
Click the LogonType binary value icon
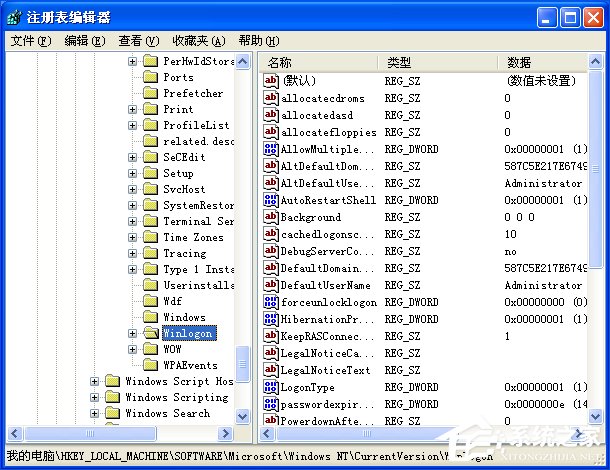coord(270,387)
